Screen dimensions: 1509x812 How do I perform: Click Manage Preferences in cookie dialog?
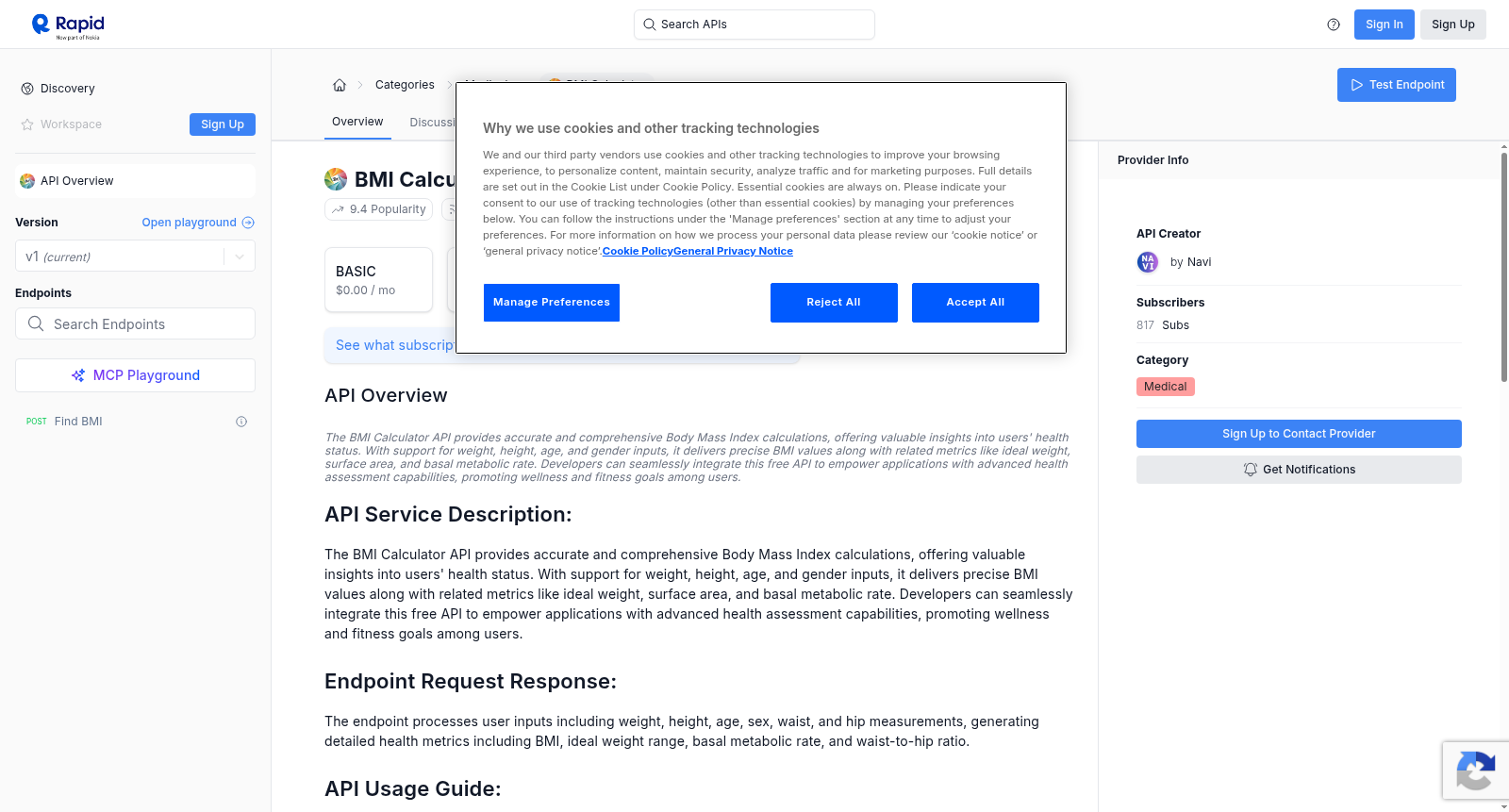coord(552,303)
